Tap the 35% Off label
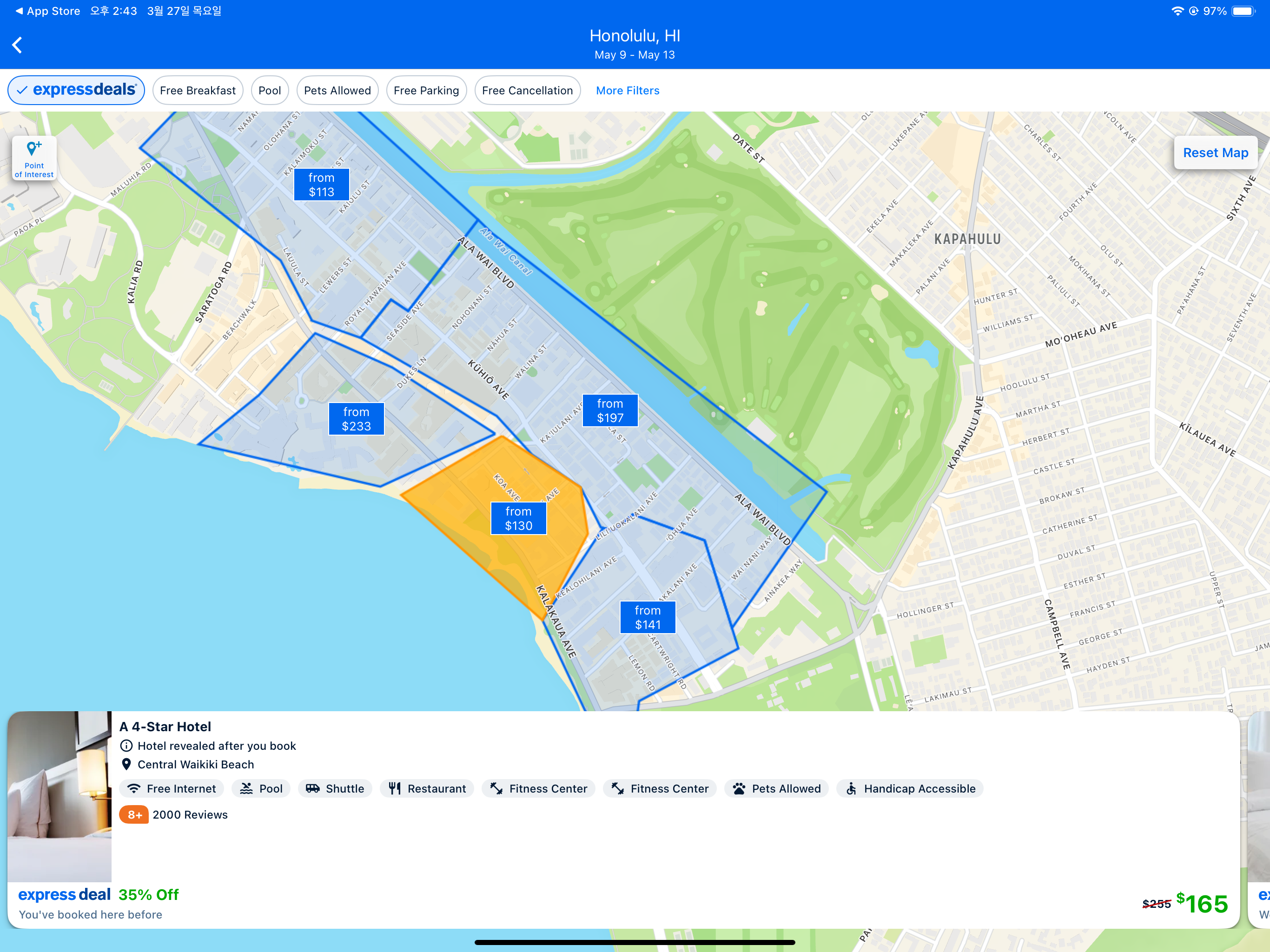 (149, 894)
